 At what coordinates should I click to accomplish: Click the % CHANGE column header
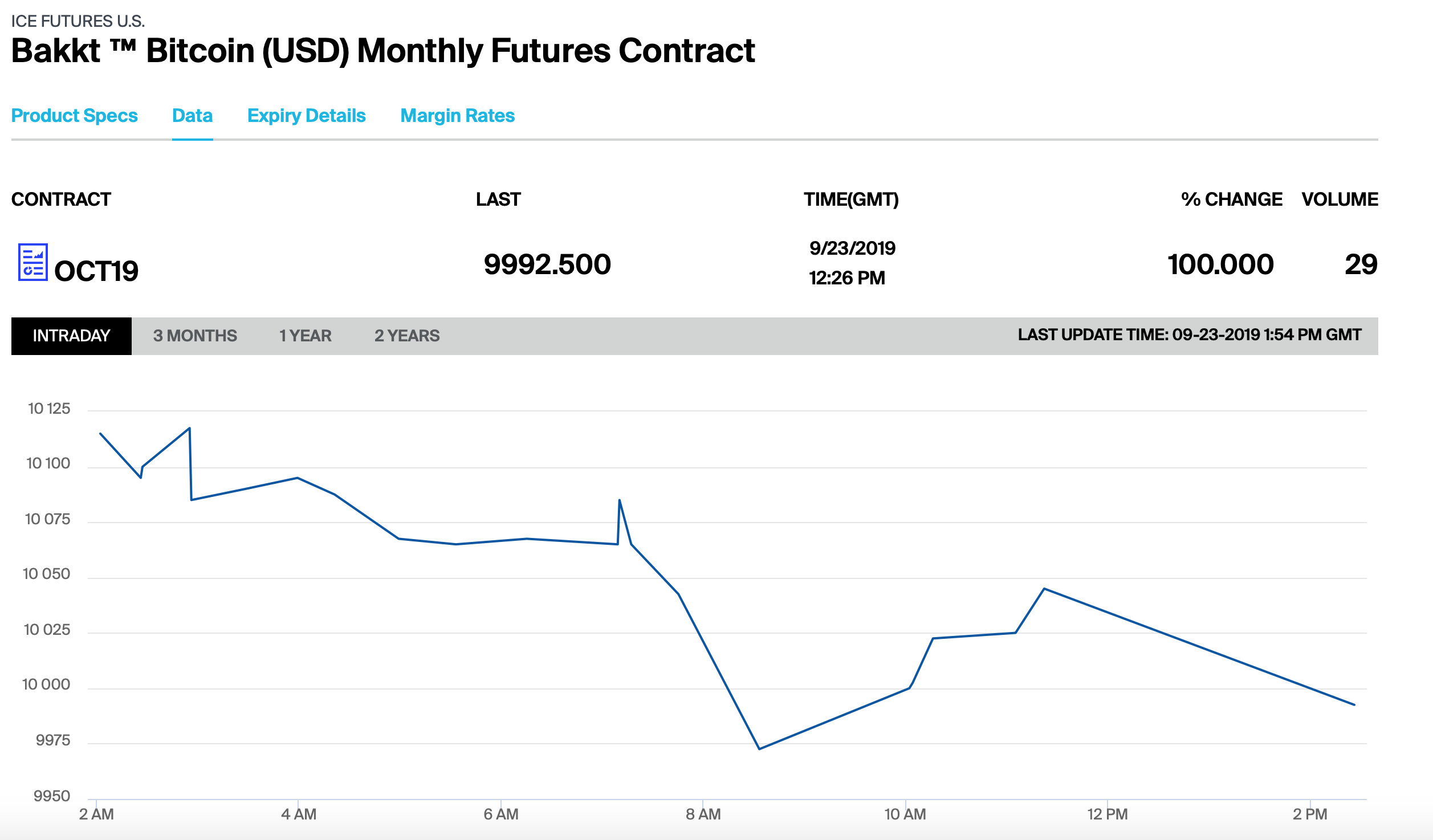1232,199
